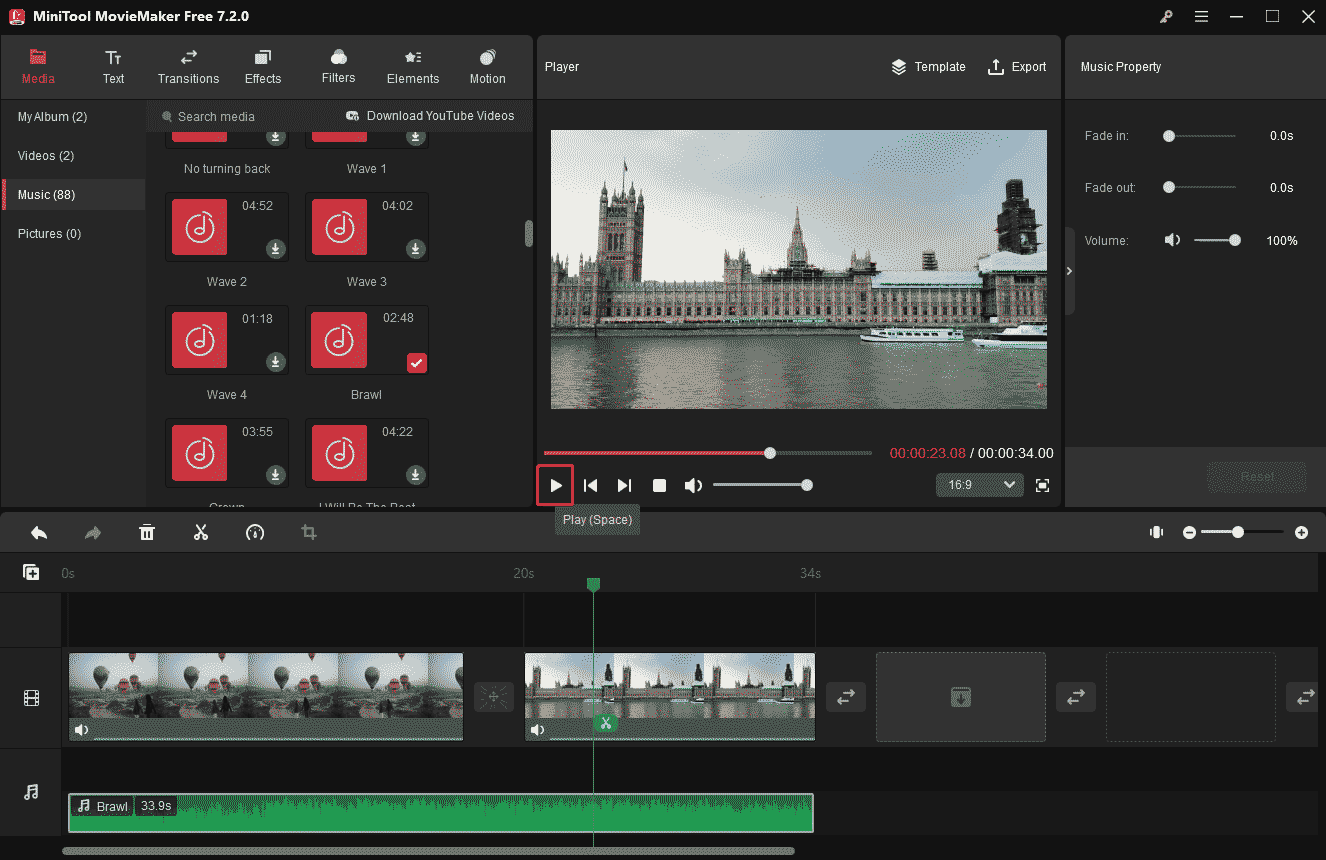Click the green playhead marker
The height and width of the screenshot is (860, 1326).
tap(593, 584)
